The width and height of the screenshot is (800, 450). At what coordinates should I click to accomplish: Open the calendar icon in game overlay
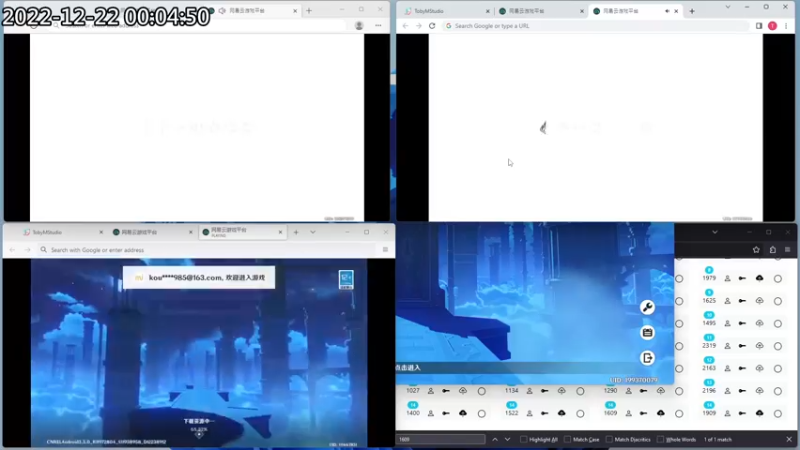click(647, 333)
